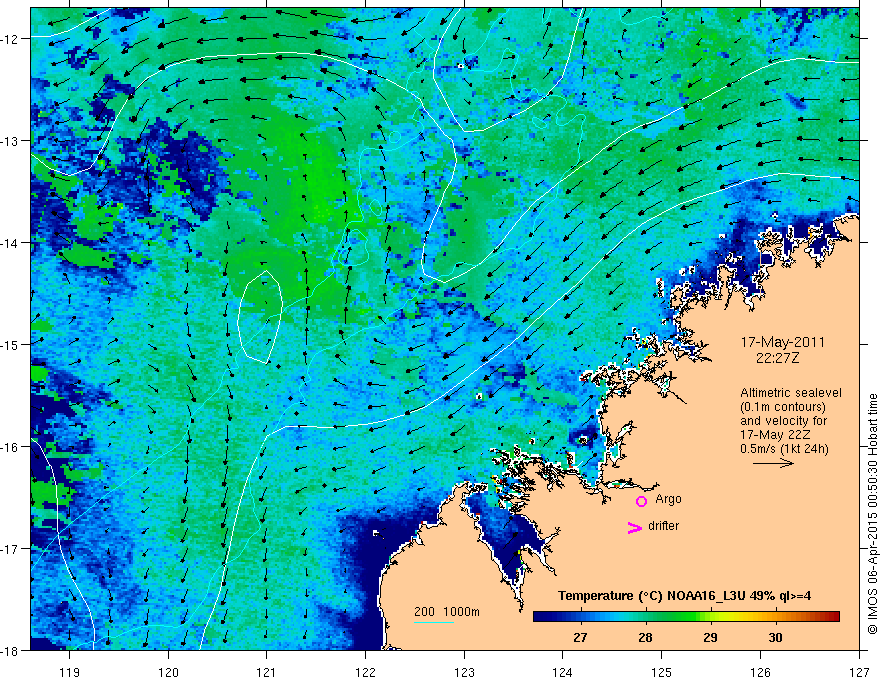Click the colorbar value 27
This screenshot has height=680, width=880.
coord(580,637)
